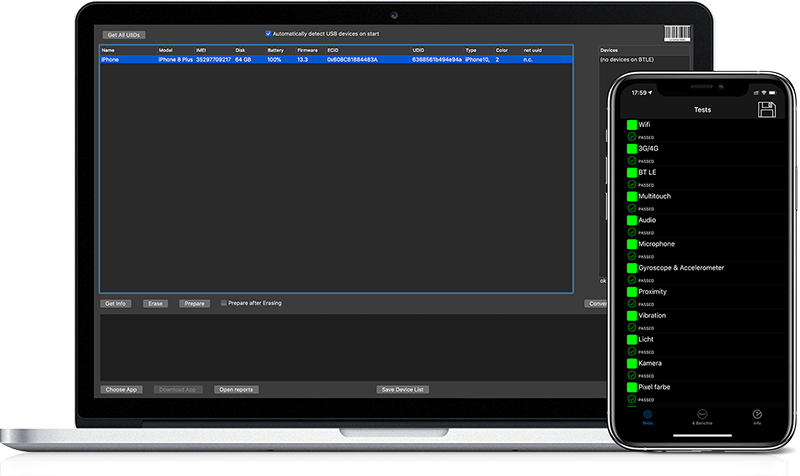Tap the green square next to 3G/4G
The height and width of the screenshot is (476, 800).
[632, 148]
